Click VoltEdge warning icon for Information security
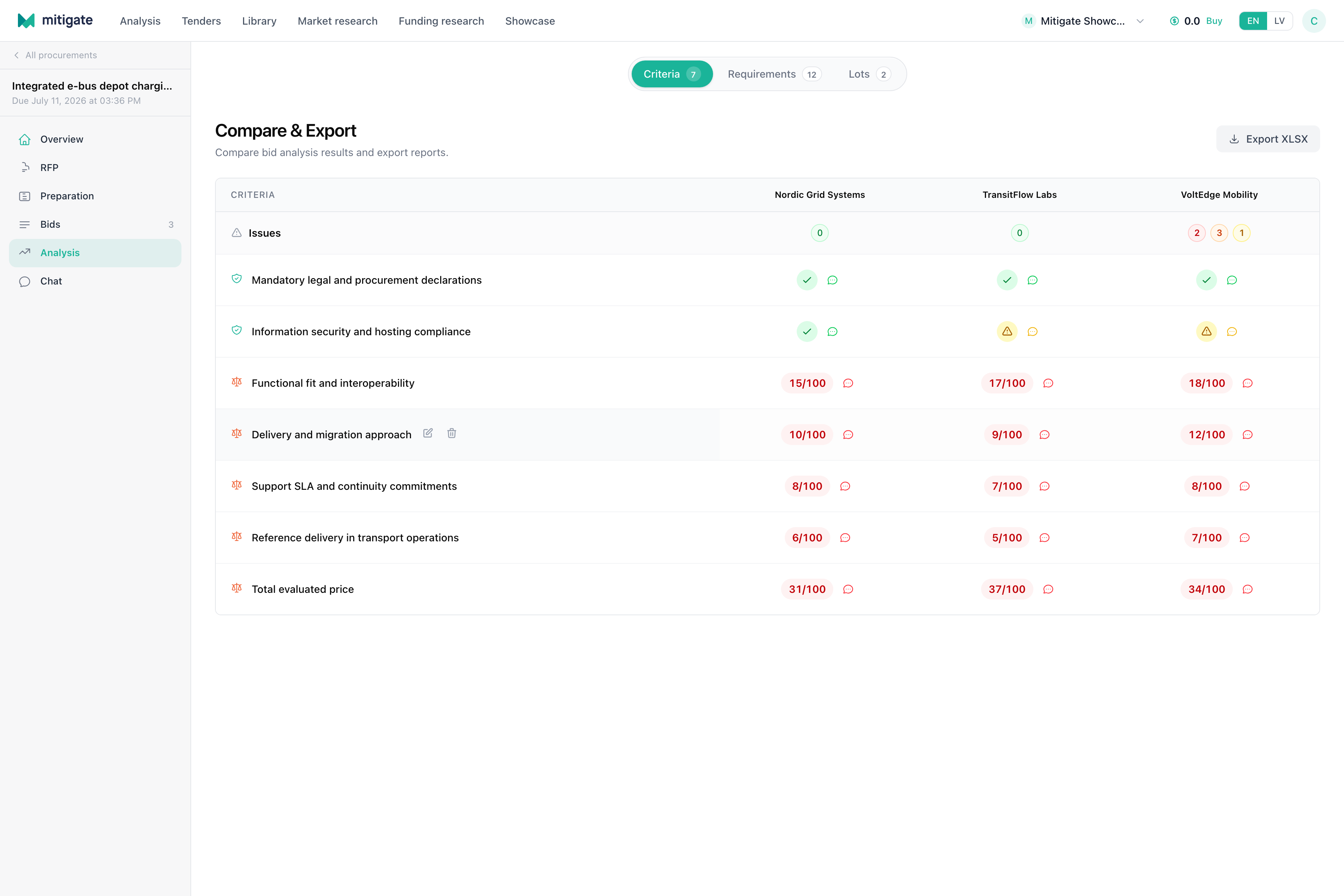Image resolution: width=1344 pixels, height=896 pixels. click(x=1206, y=332)
